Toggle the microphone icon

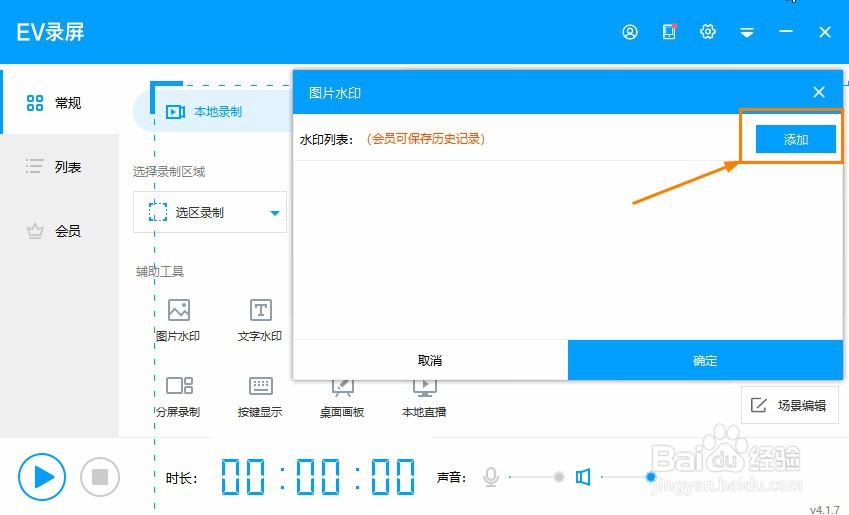coord(491,477)
